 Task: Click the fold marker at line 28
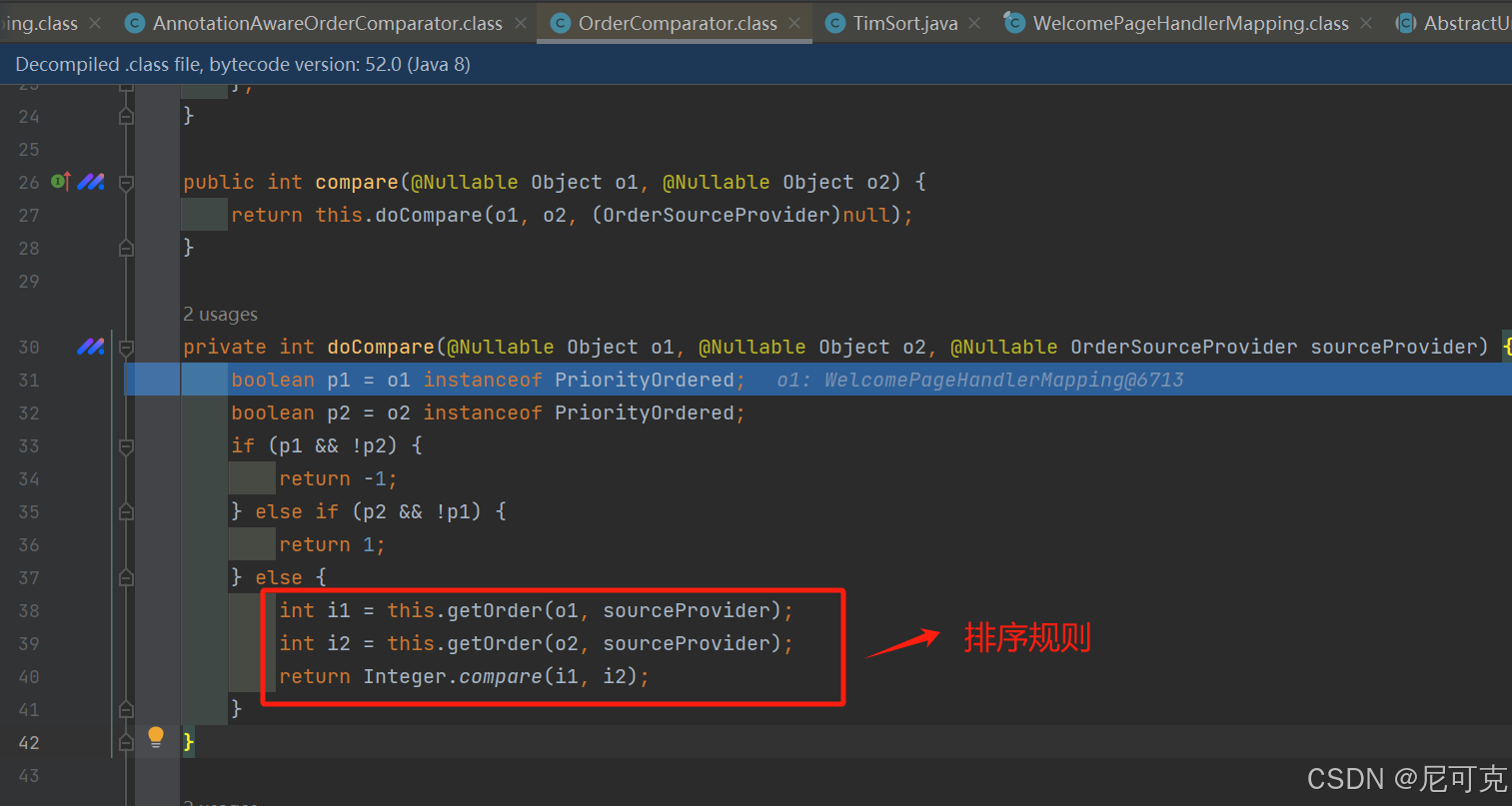(x=126, y=248)
